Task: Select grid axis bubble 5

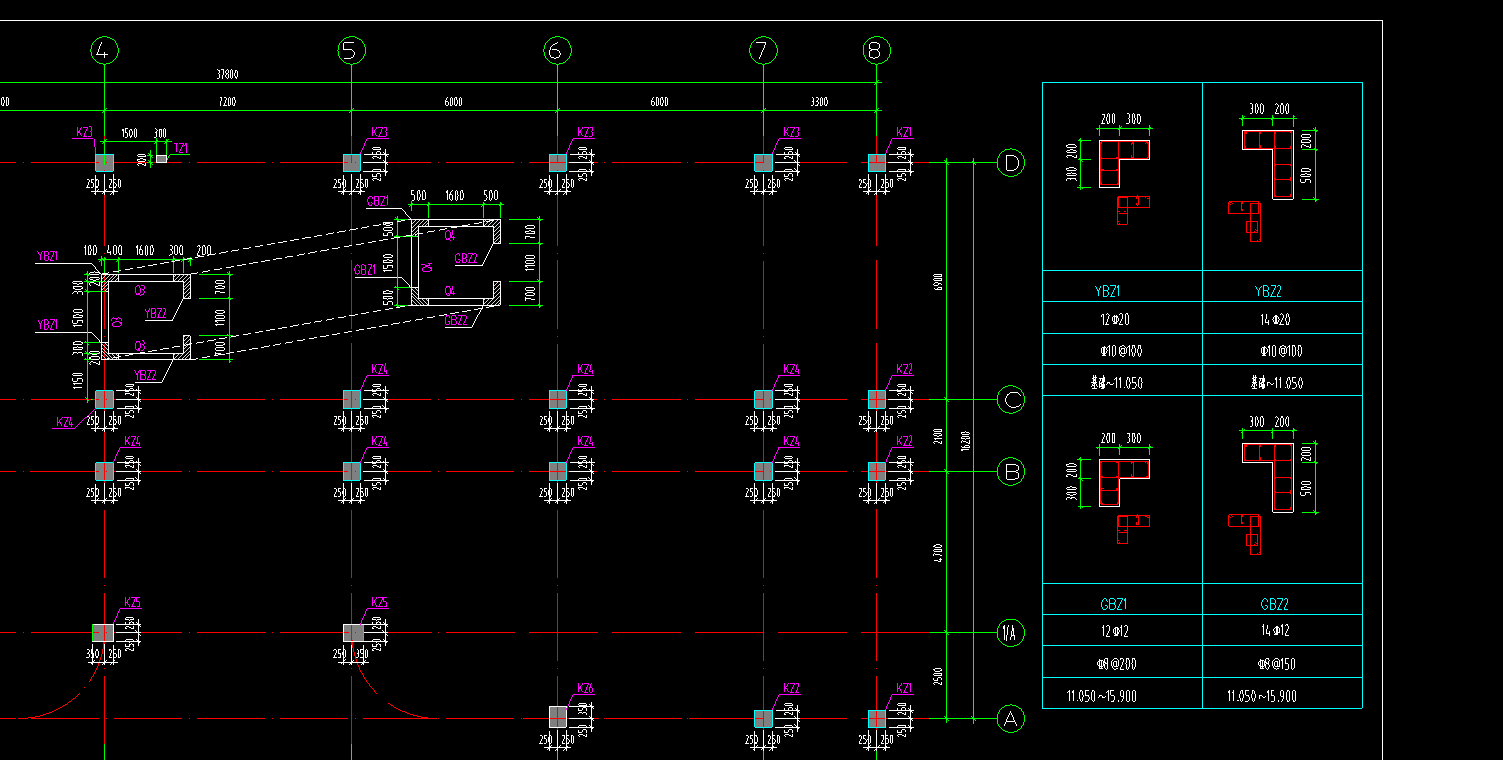Action: pyautogui.click(x=351, y=50)
